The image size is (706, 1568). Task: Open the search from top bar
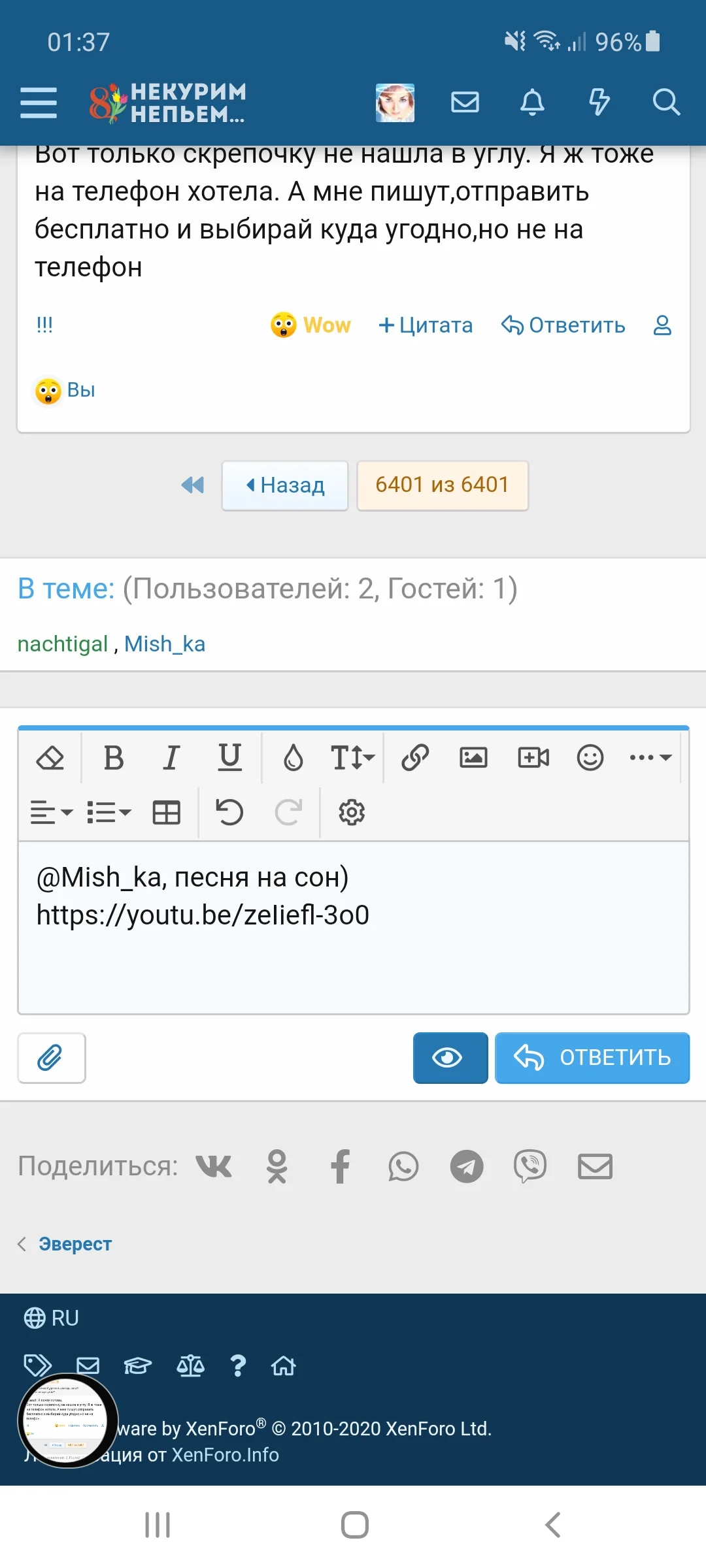pyautogui.click(x=666, y=102)
